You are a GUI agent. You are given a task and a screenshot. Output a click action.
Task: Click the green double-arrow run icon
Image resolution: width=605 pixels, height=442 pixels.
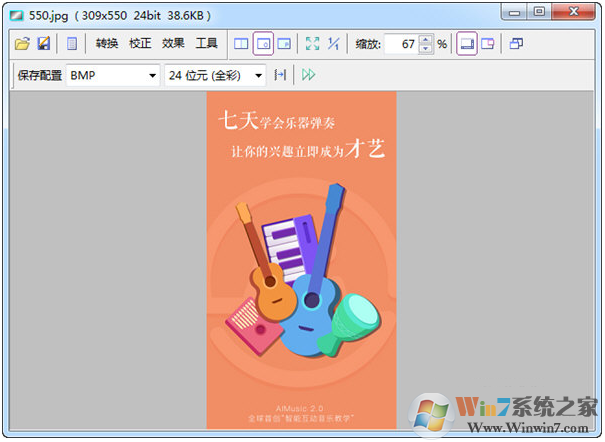[x=309, y=75]
